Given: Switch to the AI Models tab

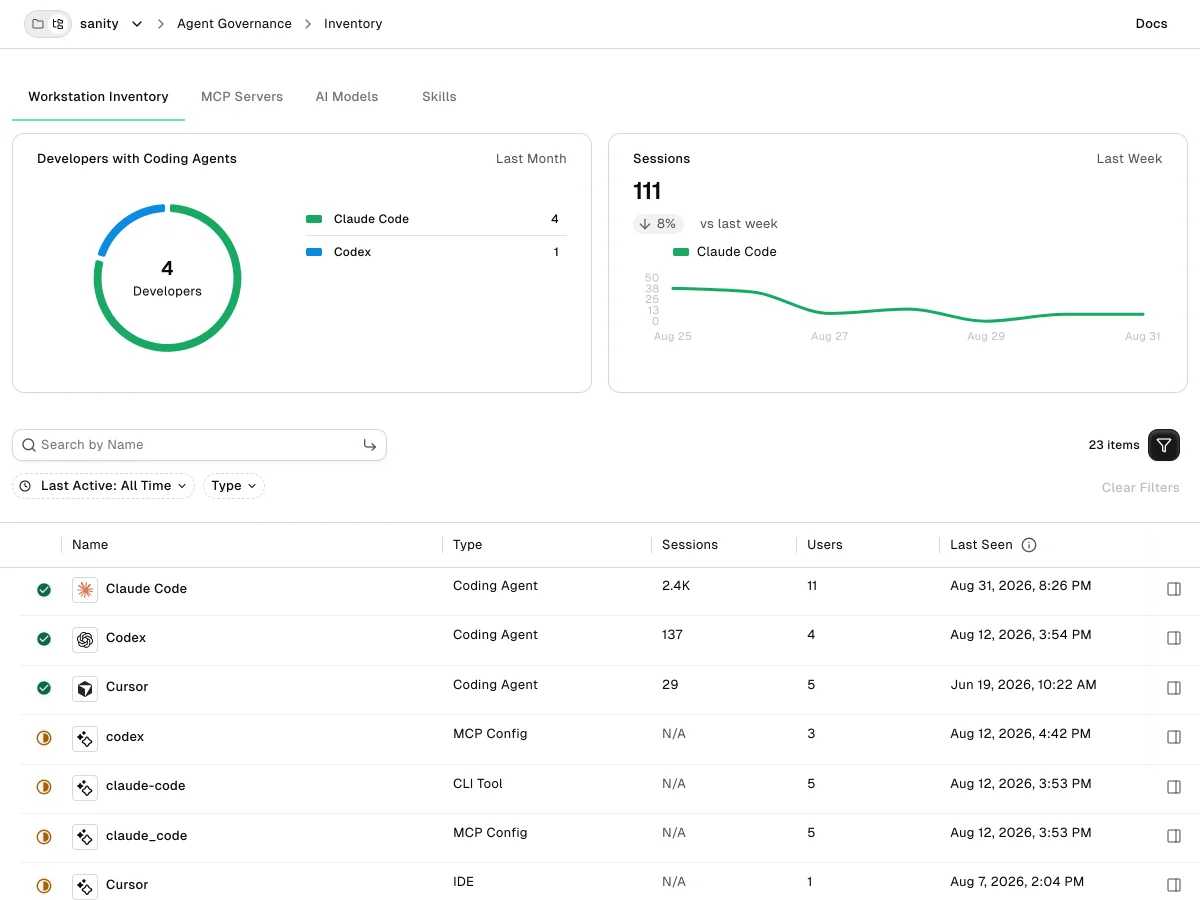Looking at the screenshot, I should click(x=347, y=97).
